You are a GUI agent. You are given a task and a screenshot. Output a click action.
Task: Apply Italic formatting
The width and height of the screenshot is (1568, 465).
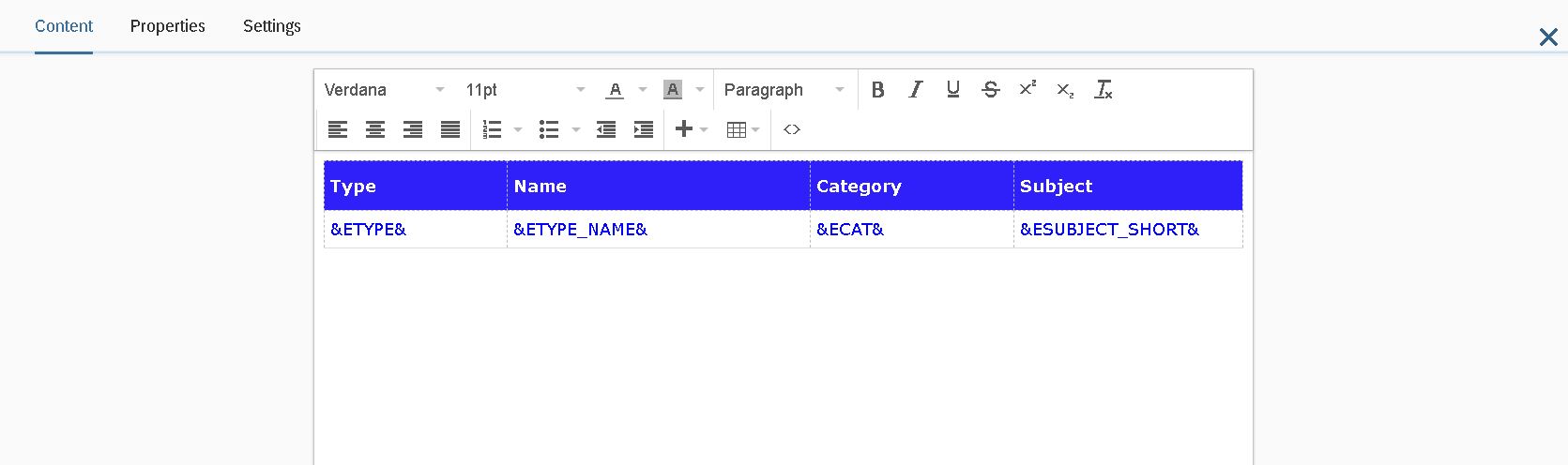coord(916,90)
